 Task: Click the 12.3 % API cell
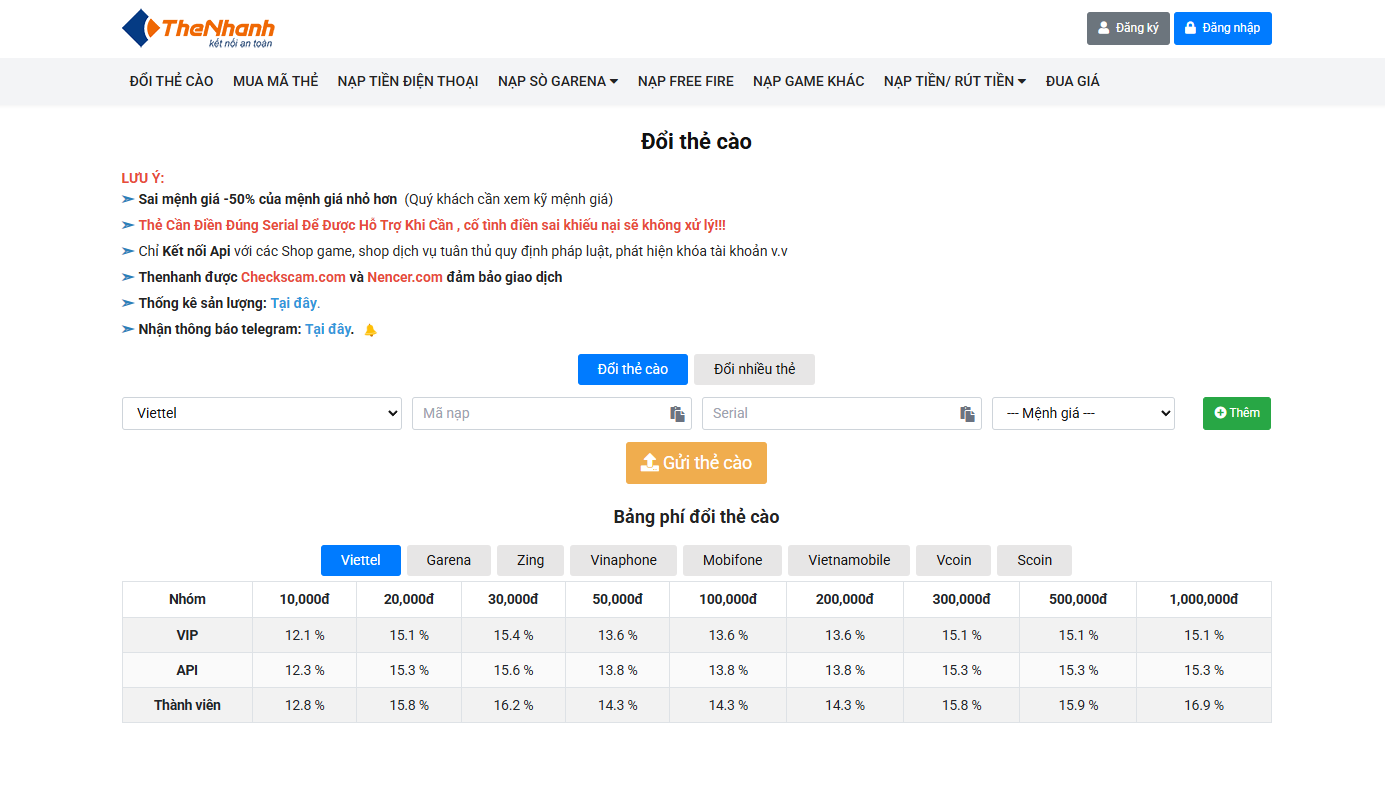tap(305, 670)
